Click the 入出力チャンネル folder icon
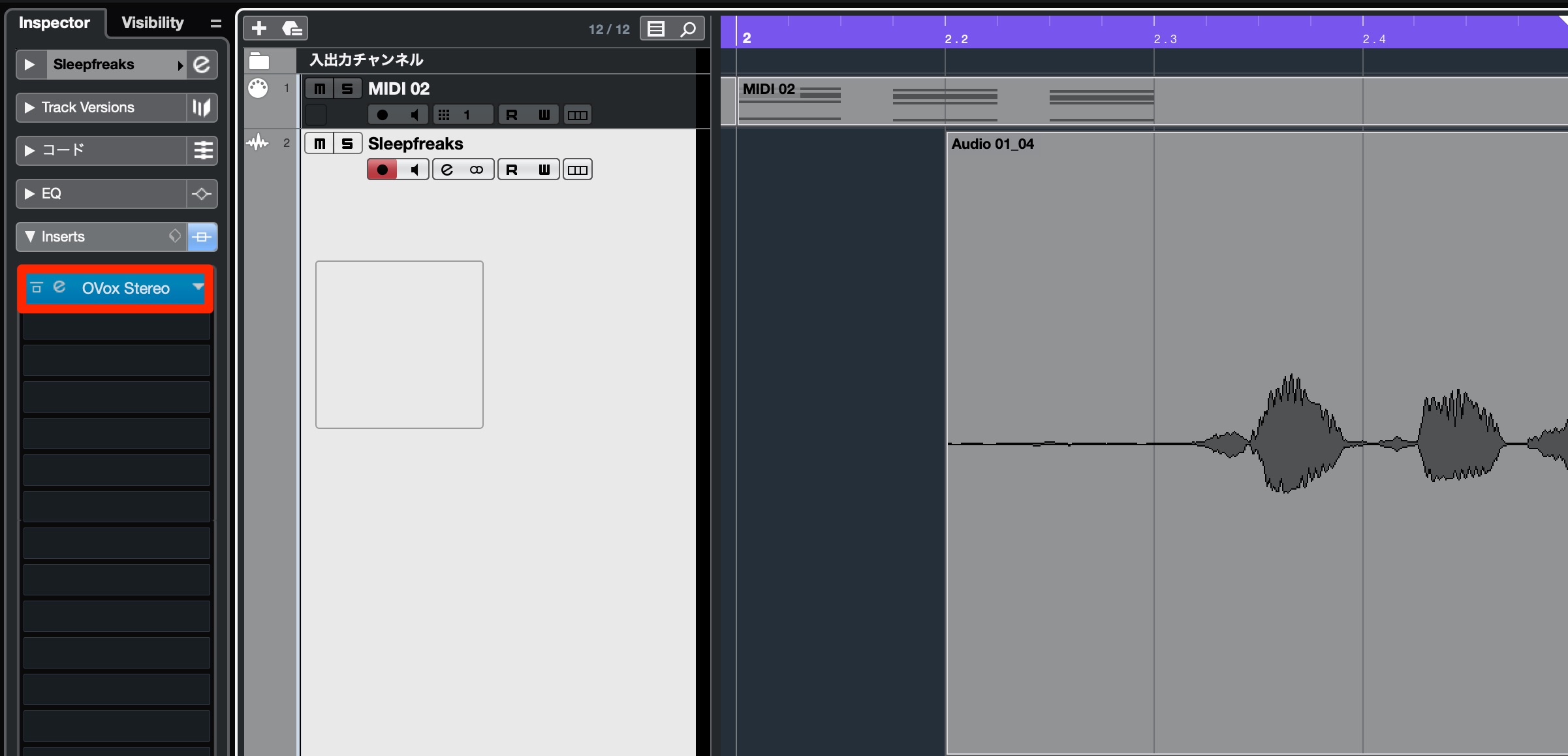 click(259, 61)
